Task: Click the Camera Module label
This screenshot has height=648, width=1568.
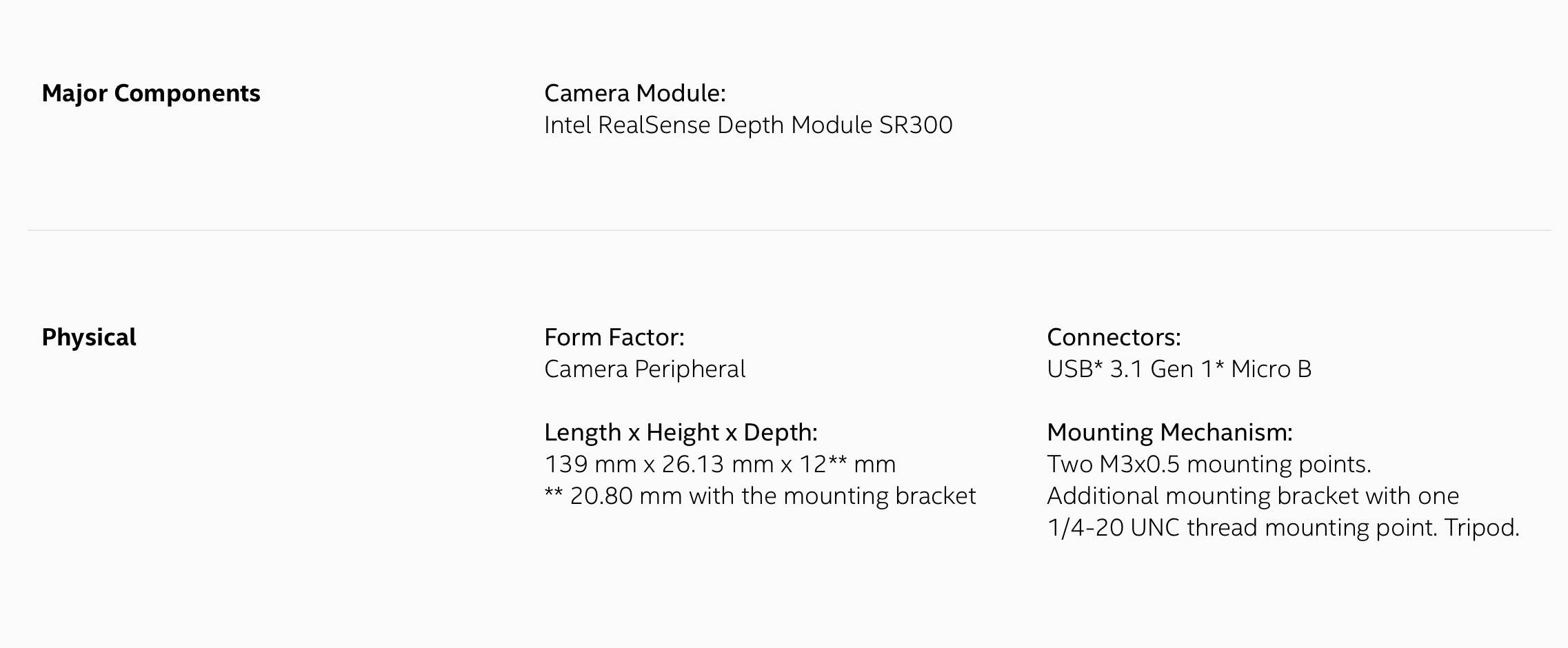Action: click(634, 93)
